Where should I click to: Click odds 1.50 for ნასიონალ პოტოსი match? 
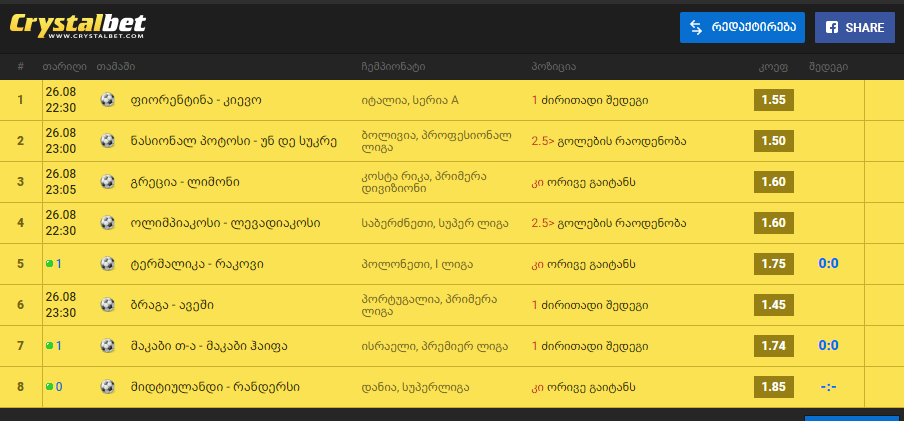point(774,141)
